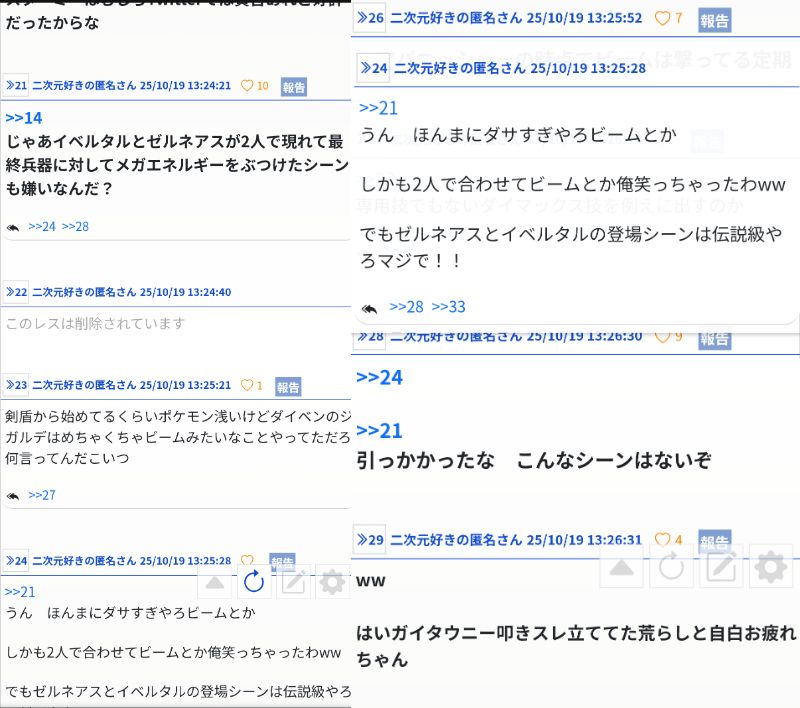Viewport: 800px width, 708px height.
Task: Open settings gear in right toolbar
Action: pyautogui.click(x=771, y=566)
